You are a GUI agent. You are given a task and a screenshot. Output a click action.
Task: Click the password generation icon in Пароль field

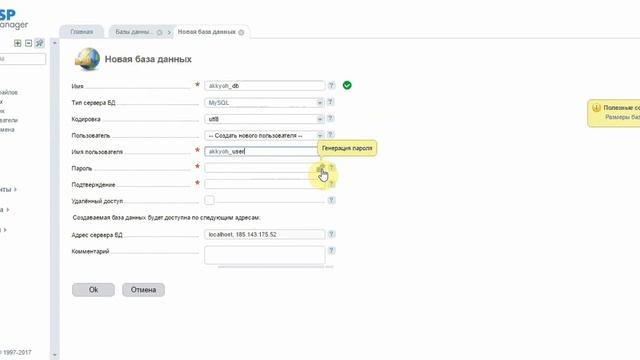(x=321, y=167)
